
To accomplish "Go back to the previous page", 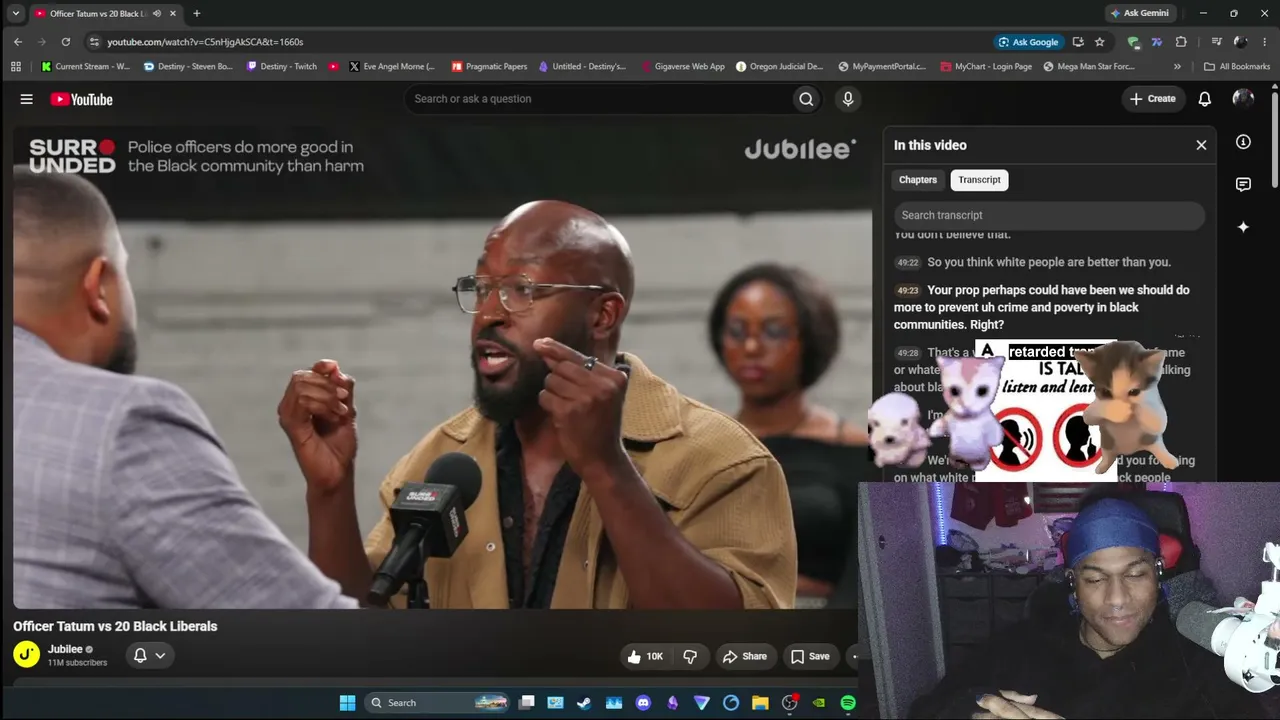I will coord(18,42).
